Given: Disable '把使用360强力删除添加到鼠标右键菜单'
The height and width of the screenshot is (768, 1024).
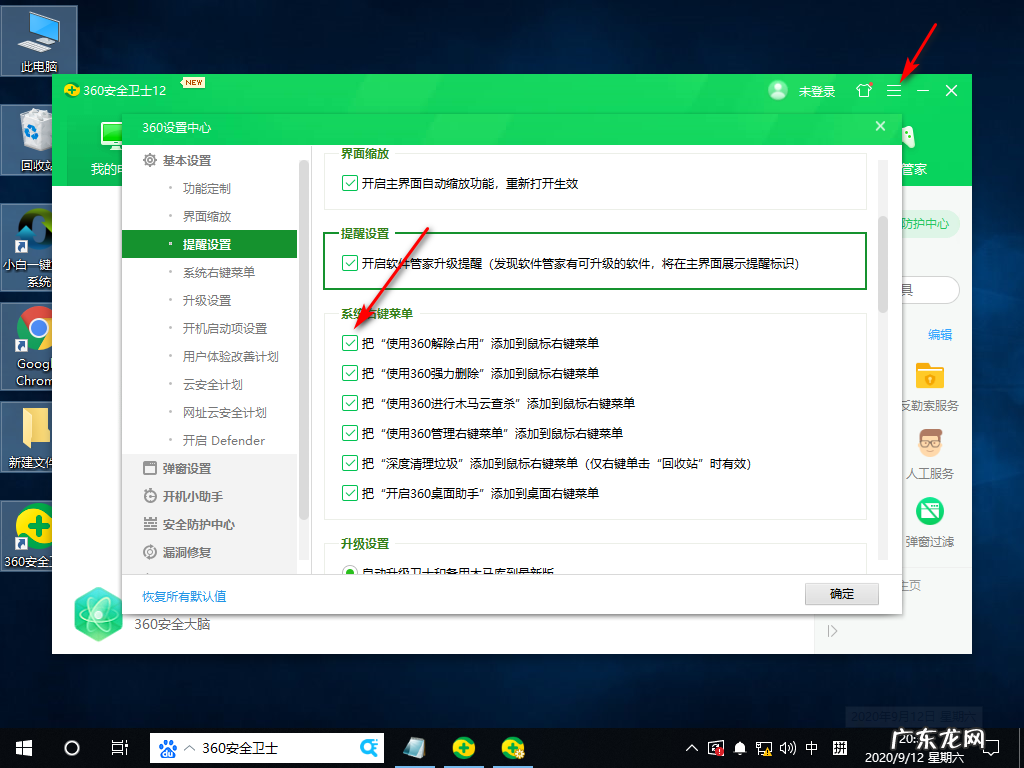Looking at the screenshot, I should point(351,372).
